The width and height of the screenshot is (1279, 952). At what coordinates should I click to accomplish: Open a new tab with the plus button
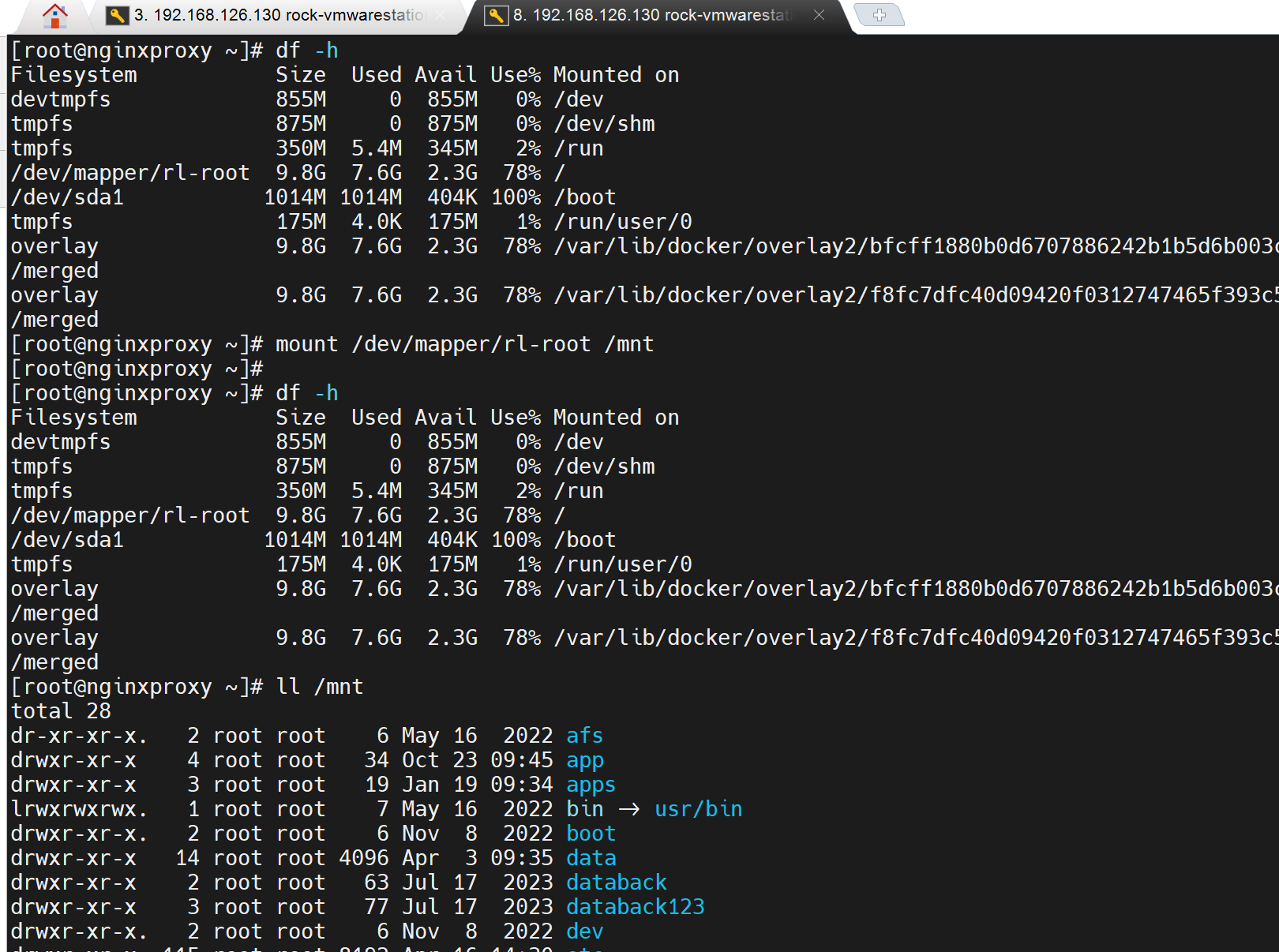point(880,15)
